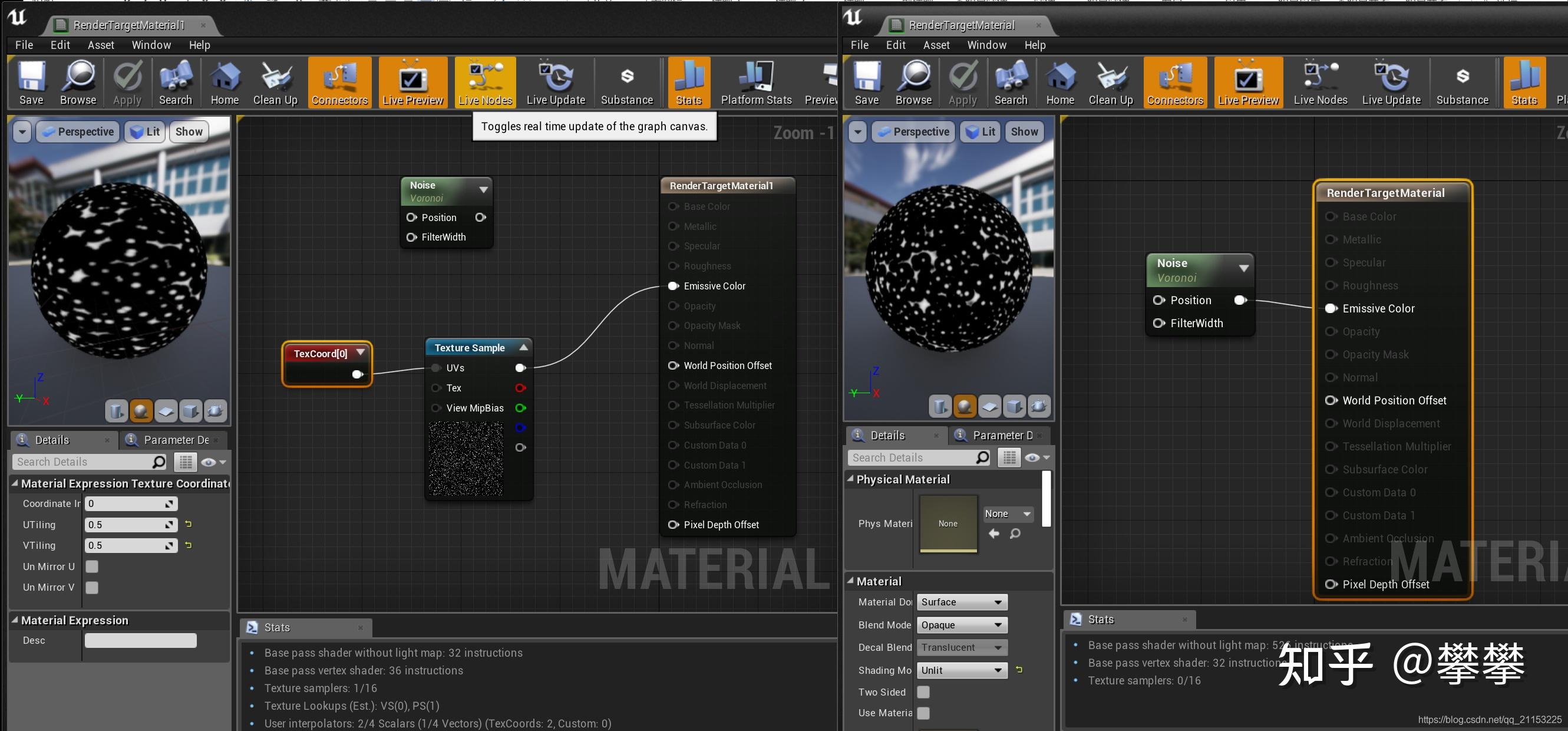
Task: Toggle Live Nodes real time update
Action: point(484,83)
